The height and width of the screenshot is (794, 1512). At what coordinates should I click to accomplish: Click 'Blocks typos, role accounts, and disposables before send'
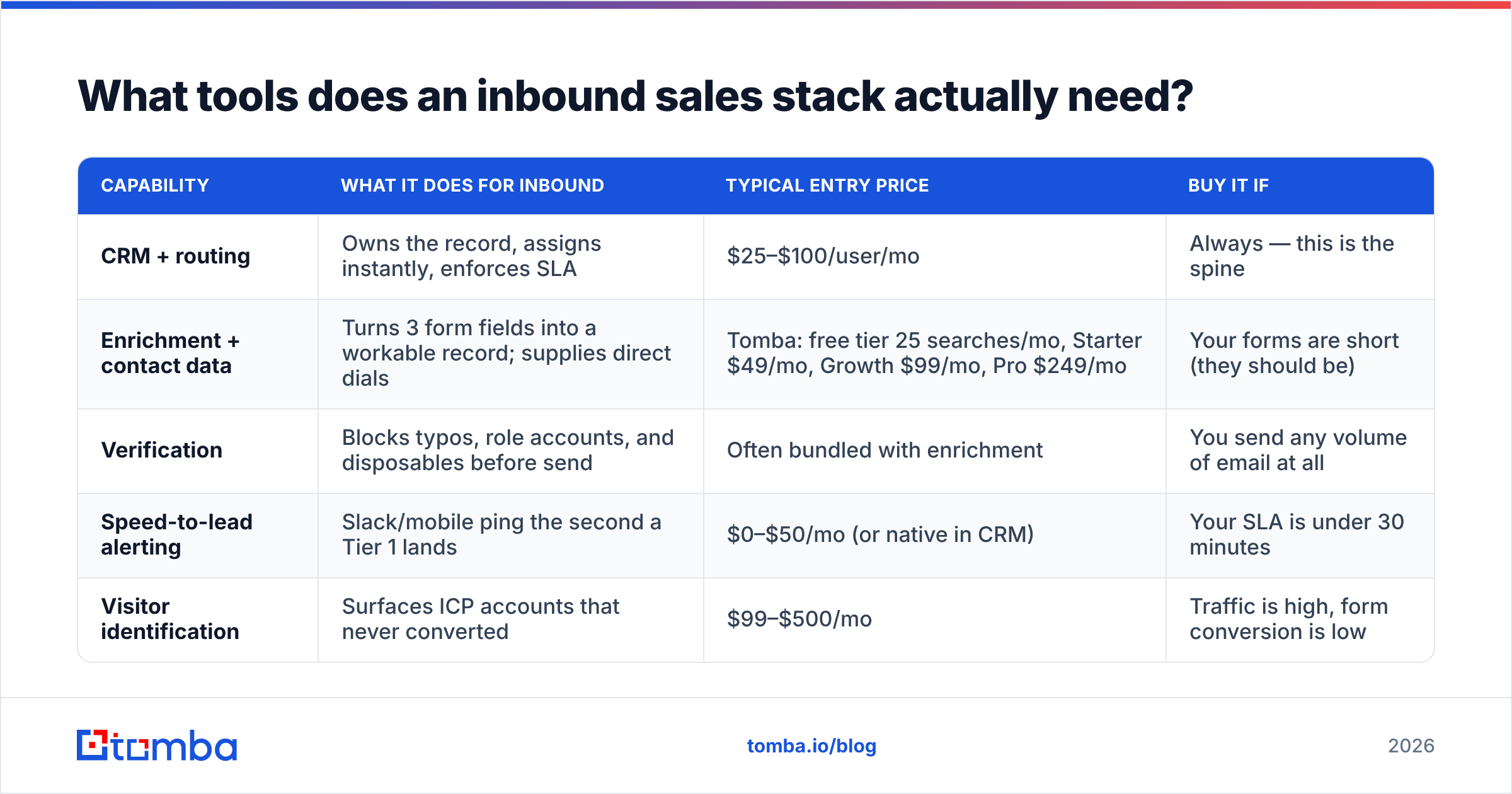tap(508, 451)
